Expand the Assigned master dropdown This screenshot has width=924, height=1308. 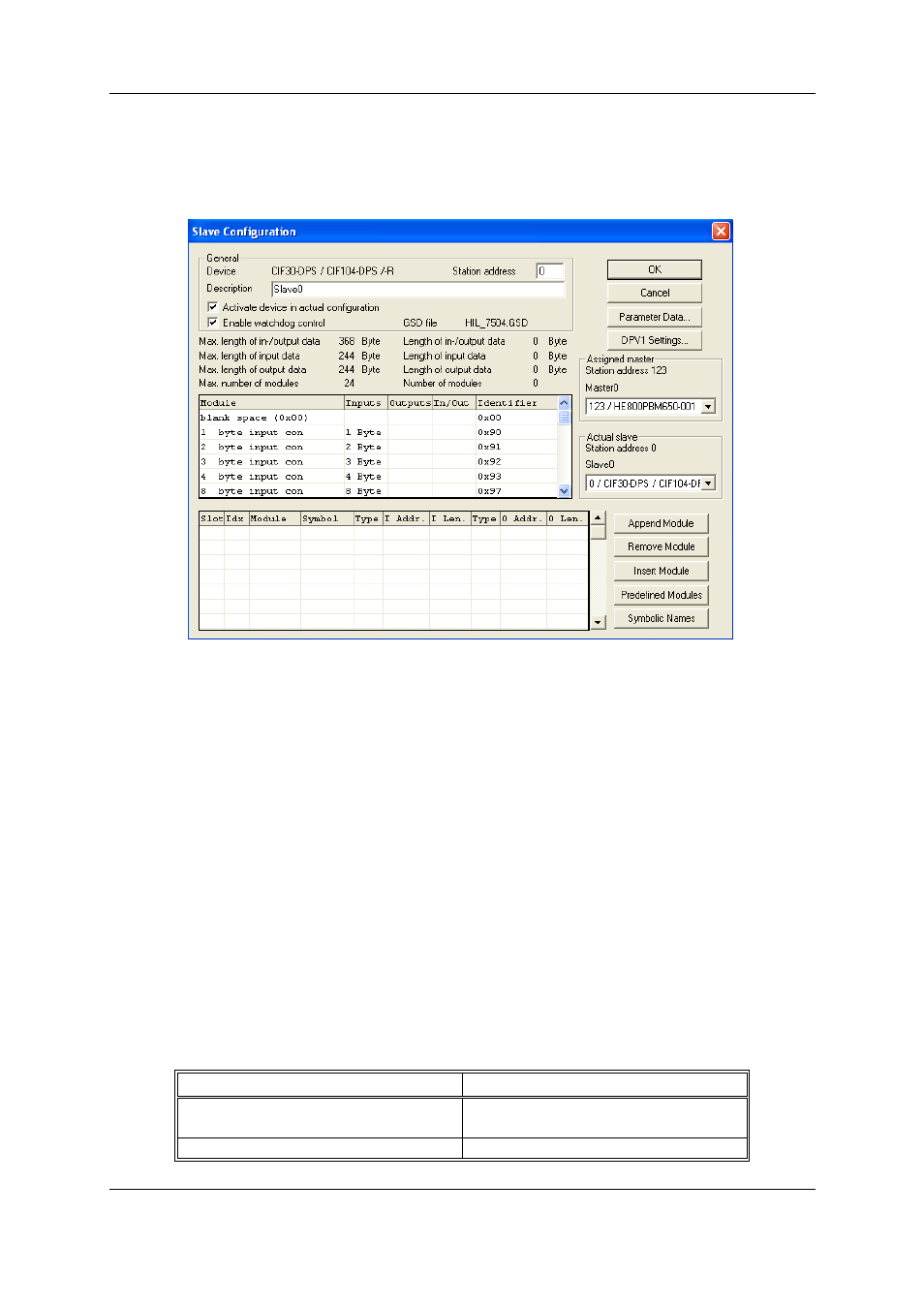tap(708, 406)
